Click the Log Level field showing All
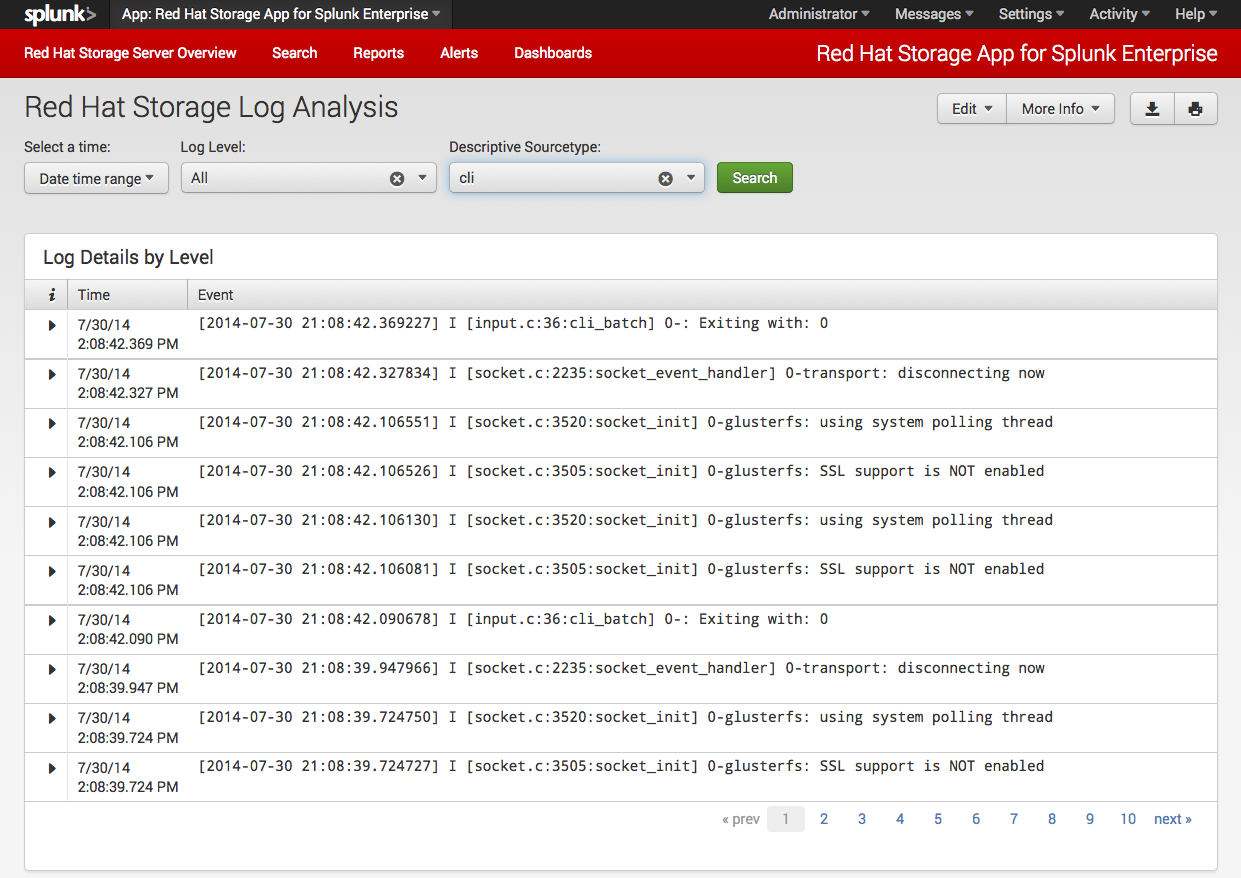This screenshot has width=1241, height=878. coord(309,178)
